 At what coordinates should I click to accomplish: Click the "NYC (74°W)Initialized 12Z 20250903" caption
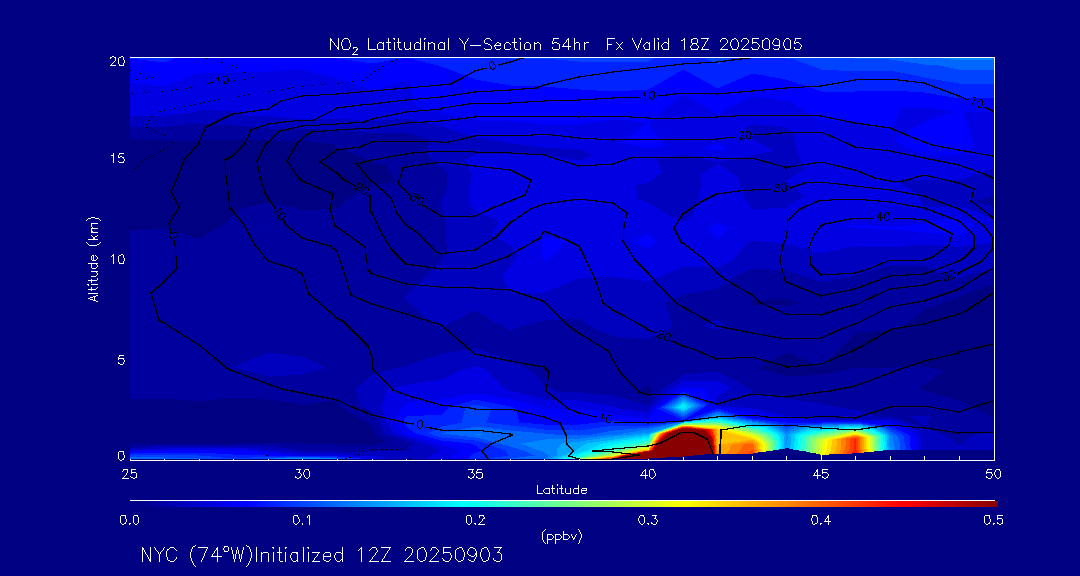[322, 555]
